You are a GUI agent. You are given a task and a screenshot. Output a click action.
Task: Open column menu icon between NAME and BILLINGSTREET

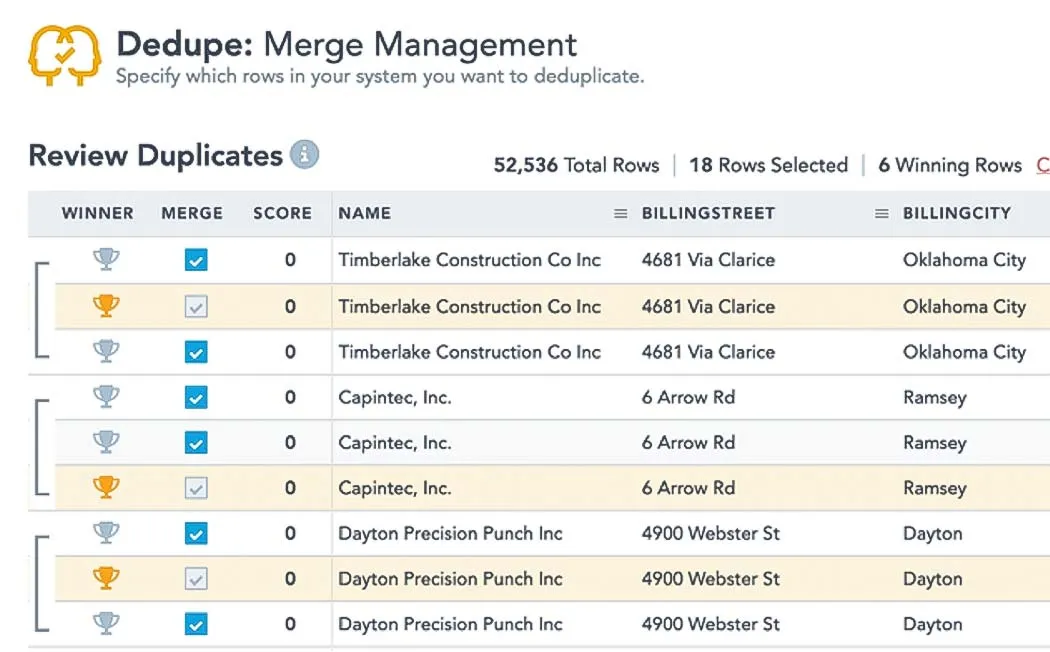(621, 214)
